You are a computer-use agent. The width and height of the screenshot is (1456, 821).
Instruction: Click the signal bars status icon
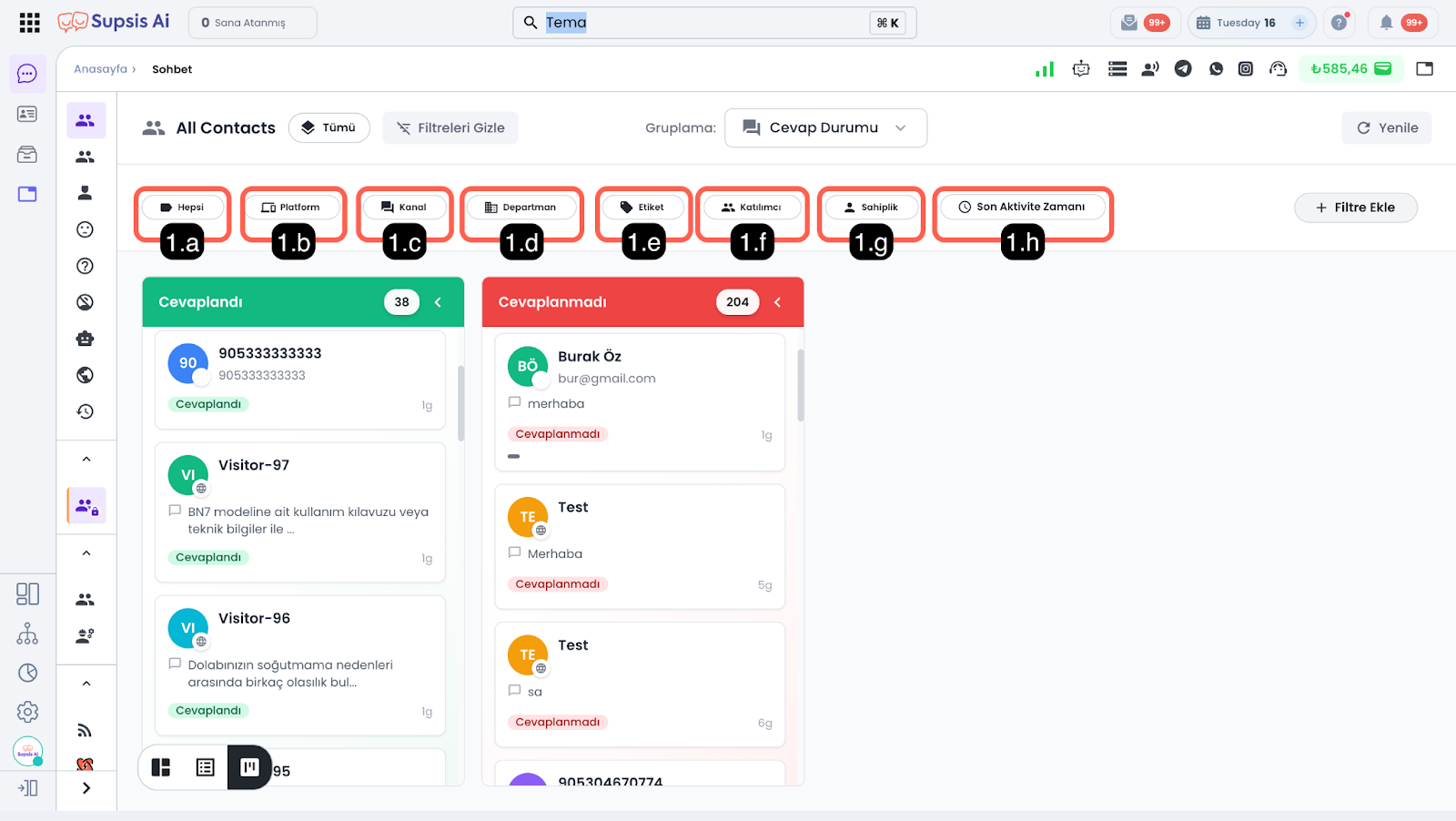coord(1045,69)
